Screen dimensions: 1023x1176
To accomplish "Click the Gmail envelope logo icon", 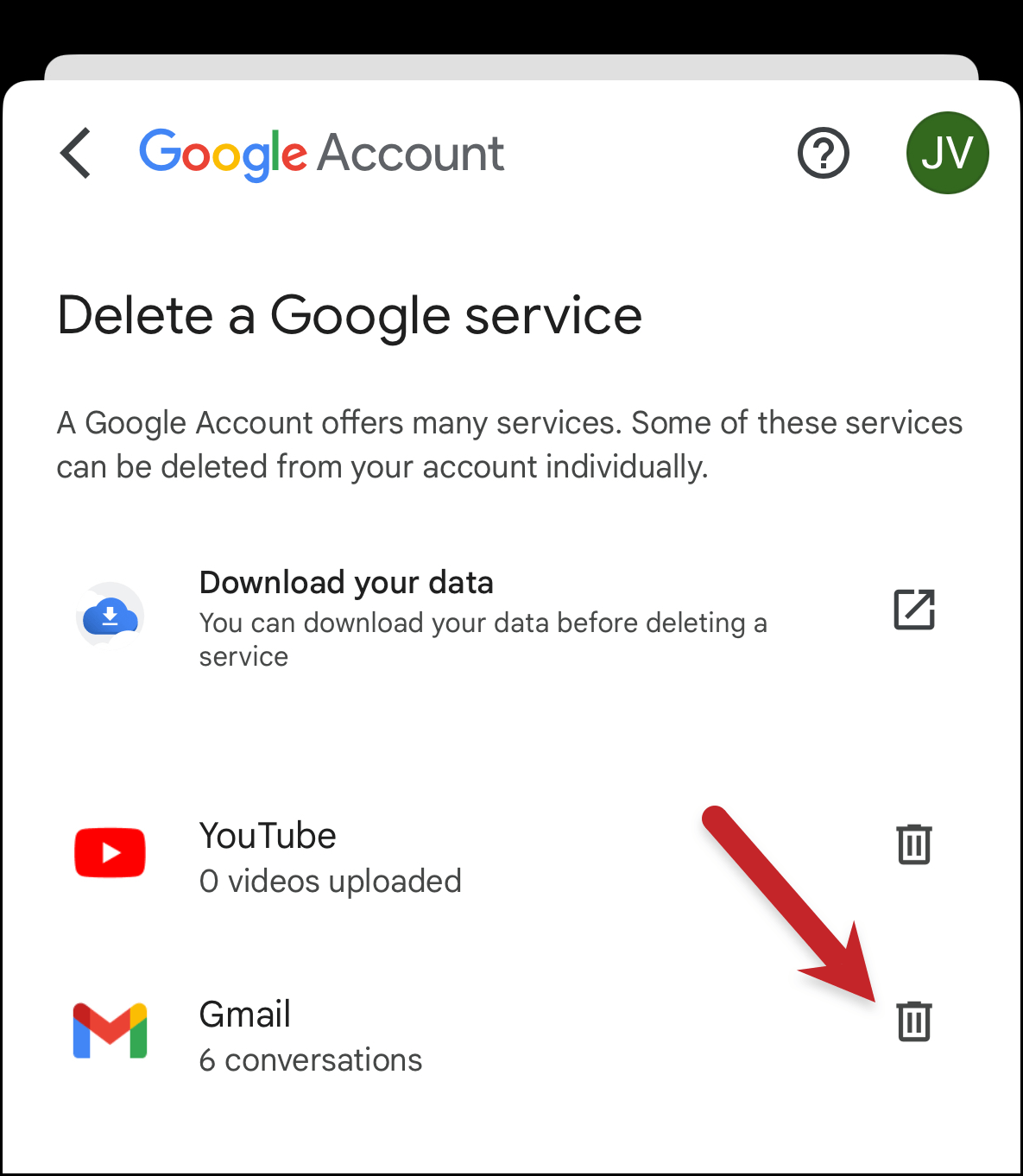I will [110, 1031].
